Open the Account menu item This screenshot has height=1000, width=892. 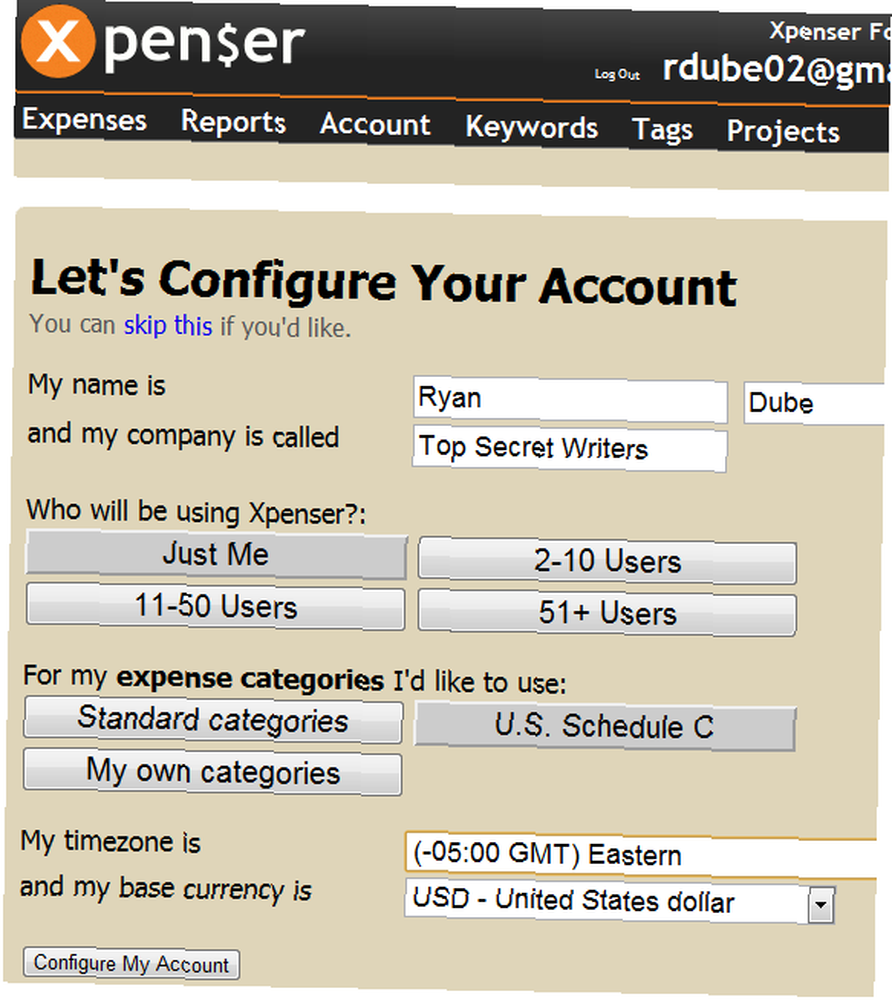(x=375, y=124)
